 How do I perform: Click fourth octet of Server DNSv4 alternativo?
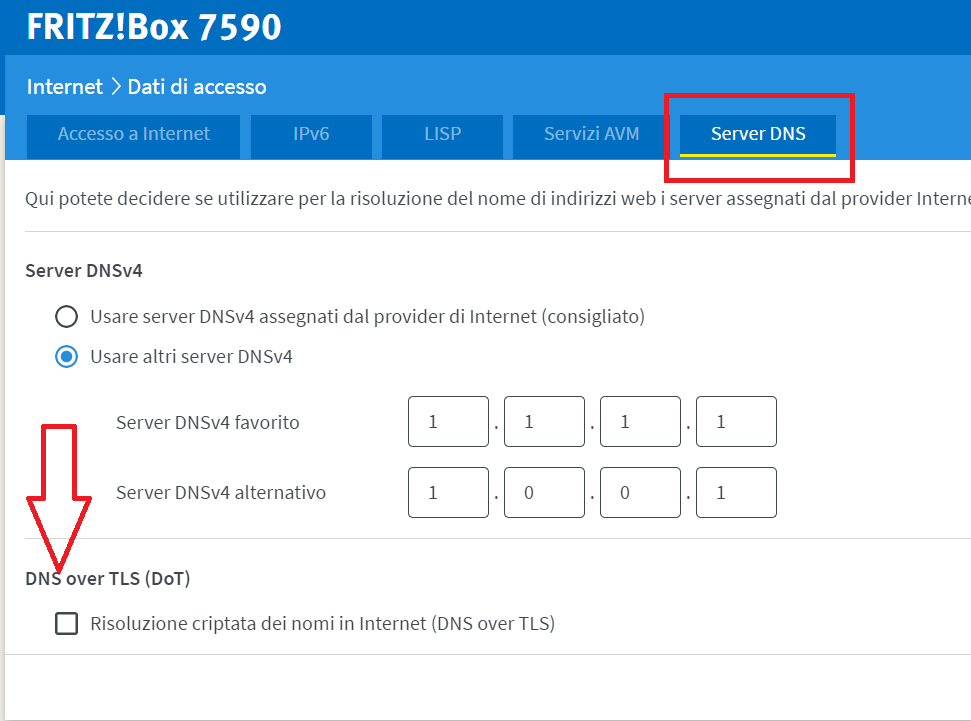click(736, 492)
